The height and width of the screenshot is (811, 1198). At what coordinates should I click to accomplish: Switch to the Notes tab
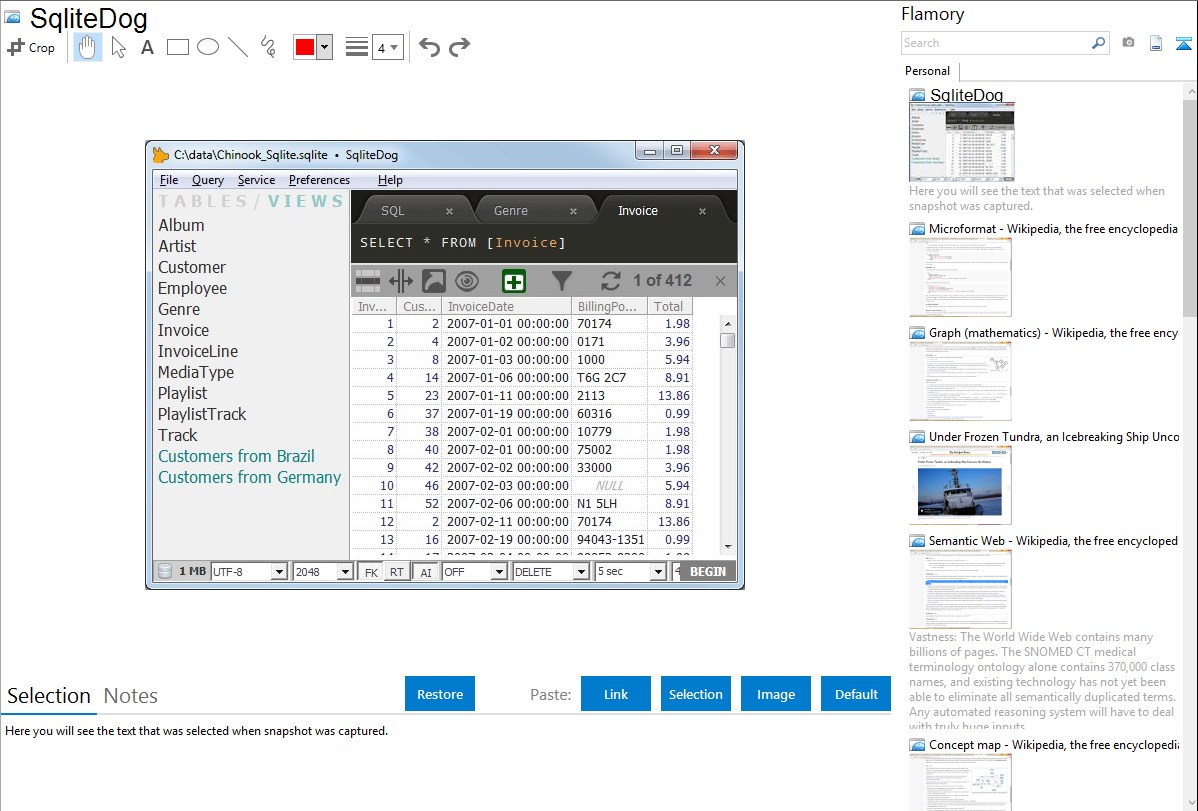[x=130, y=696]
